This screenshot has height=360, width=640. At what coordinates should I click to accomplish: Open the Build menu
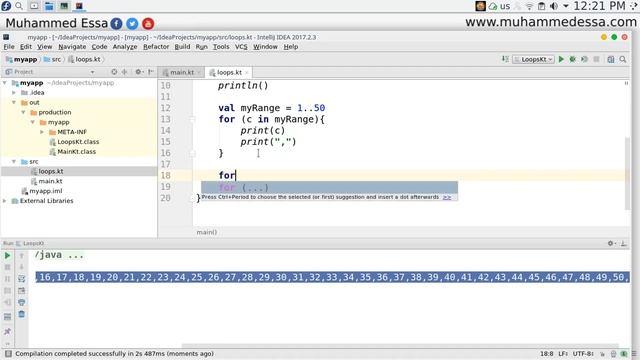coord(182,47)
